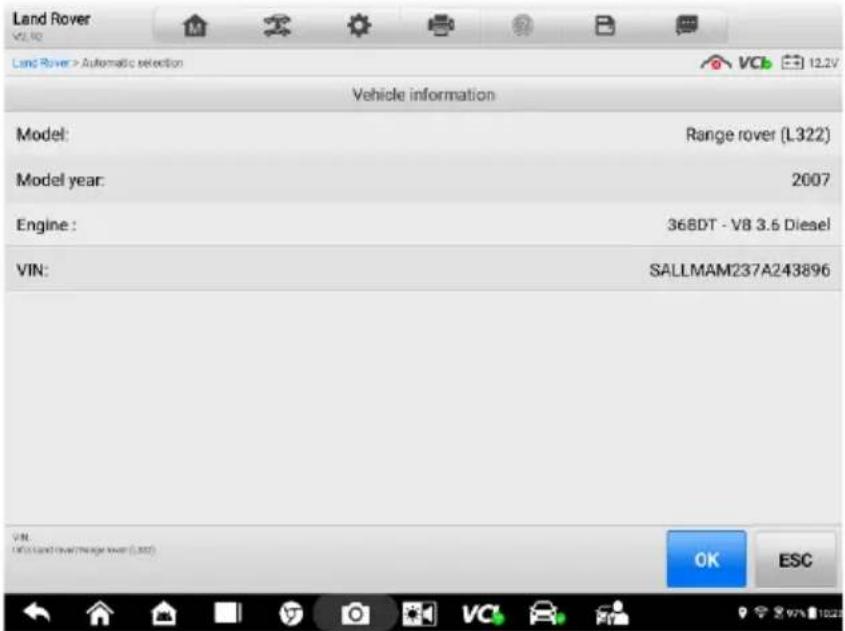
Task: Launch Chrome browser from navigation bar
Action: 291,613
